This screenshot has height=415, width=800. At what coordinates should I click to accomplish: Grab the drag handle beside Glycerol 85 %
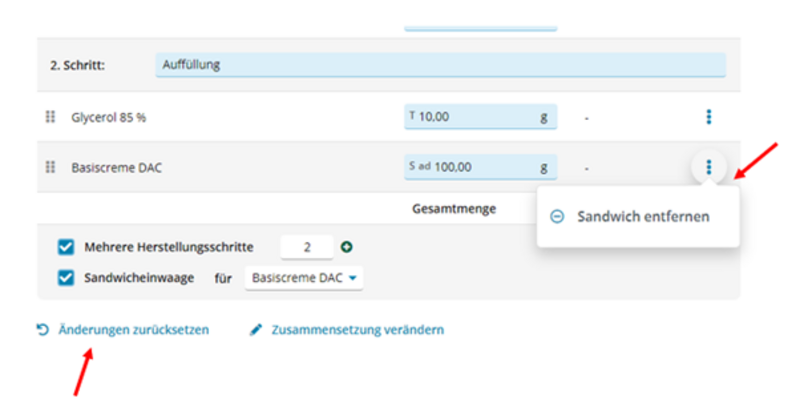(x=50, y=117)
